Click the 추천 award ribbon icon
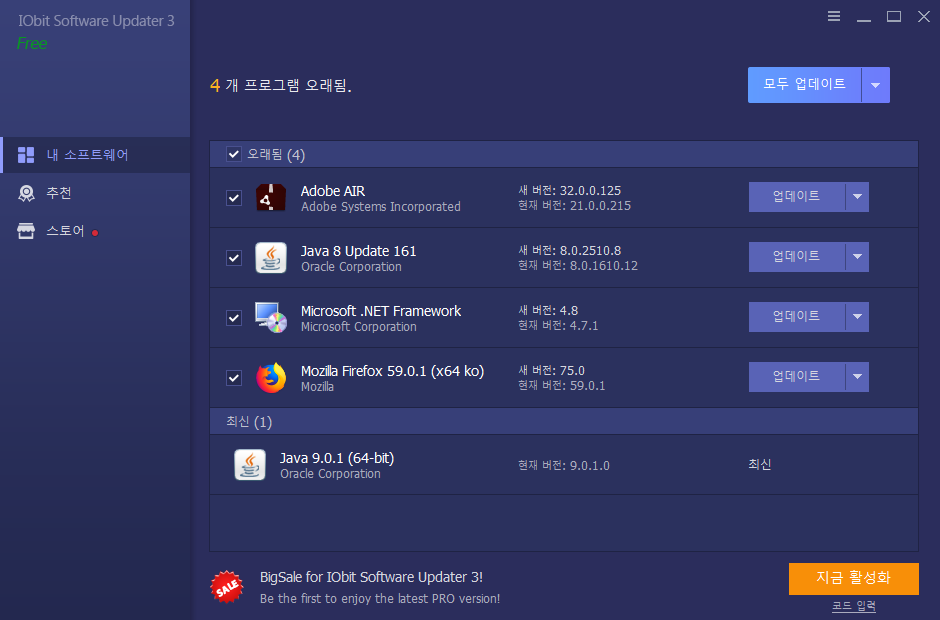940x620 pixels. [x=26, y=193]
